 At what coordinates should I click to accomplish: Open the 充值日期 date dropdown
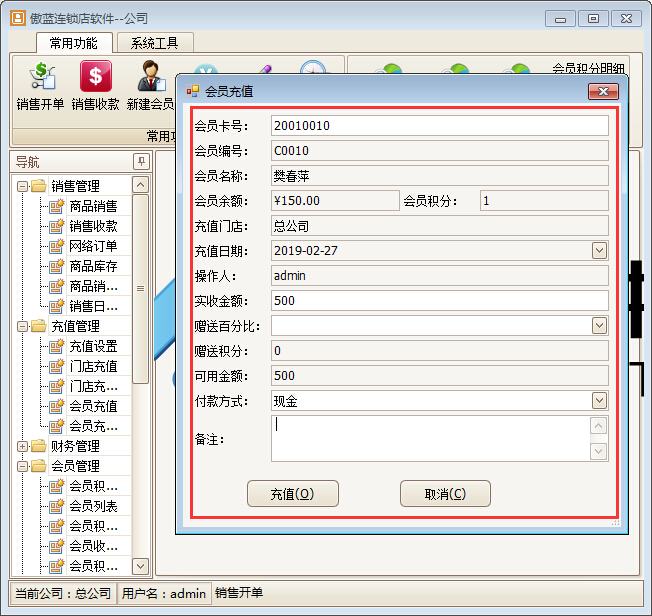pos(599,250)
